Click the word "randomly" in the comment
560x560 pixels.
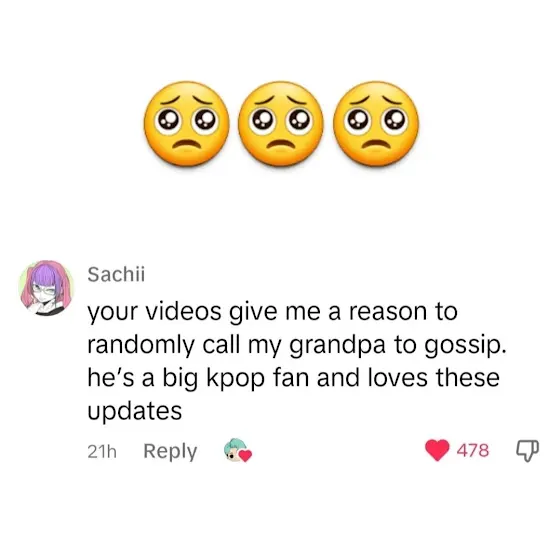click(x=141, y=346)
